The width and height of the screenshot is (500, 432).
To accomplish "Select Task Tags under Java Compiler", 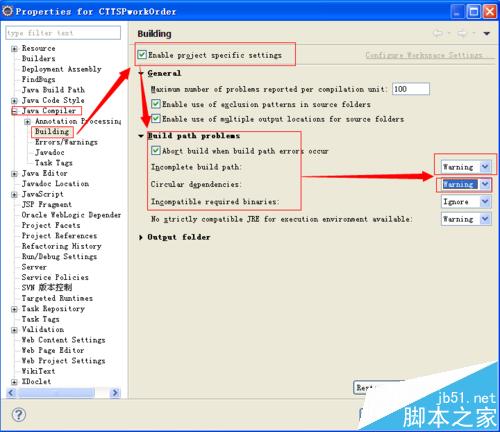I will pos(53,163).
